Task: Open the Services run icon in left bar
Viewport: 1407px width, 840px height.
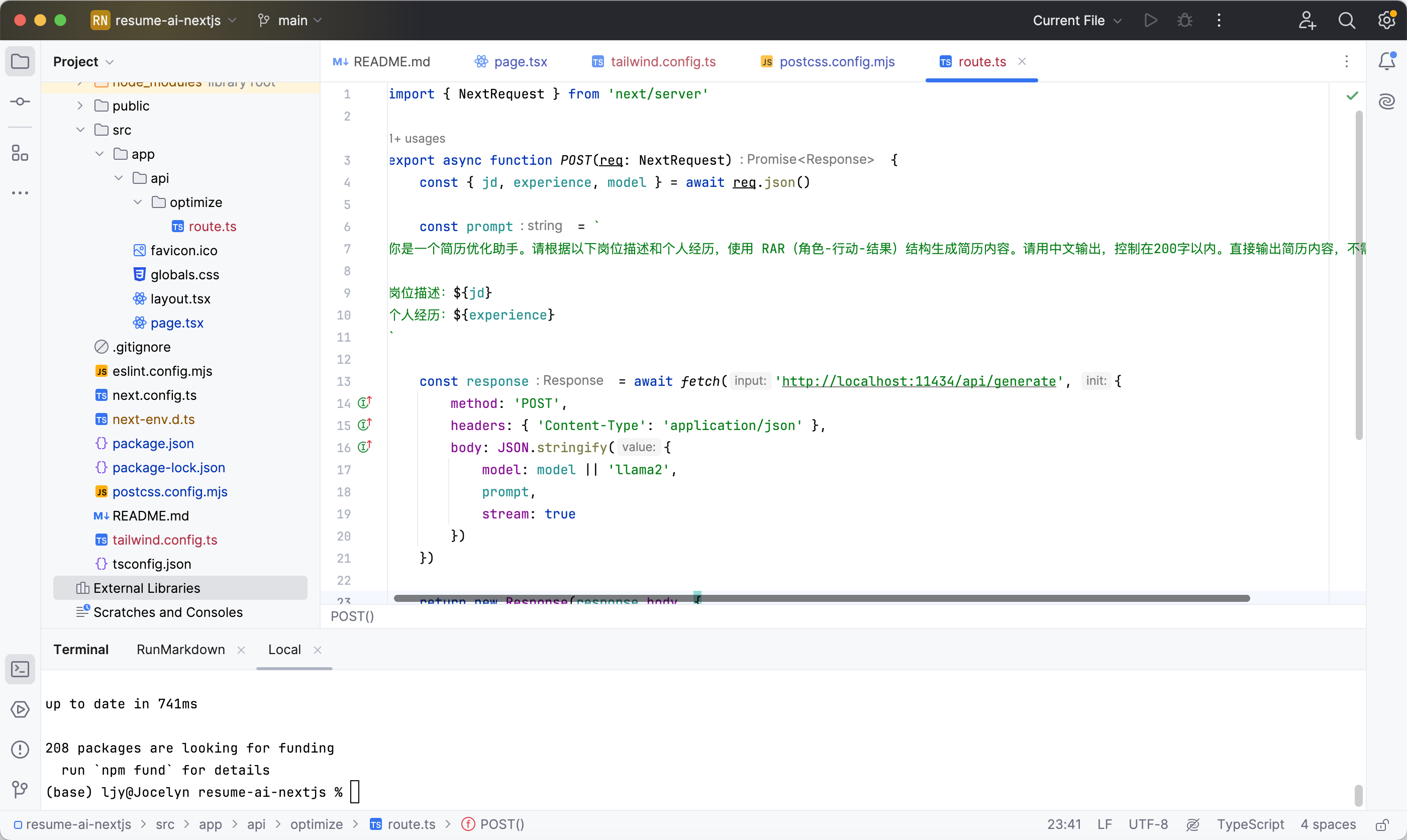Action: coord(20,709)
